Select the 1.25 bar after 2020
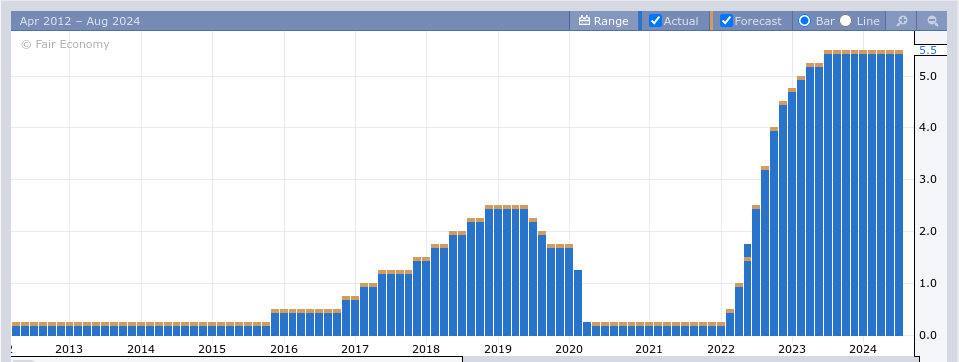 tap(578, 303)
